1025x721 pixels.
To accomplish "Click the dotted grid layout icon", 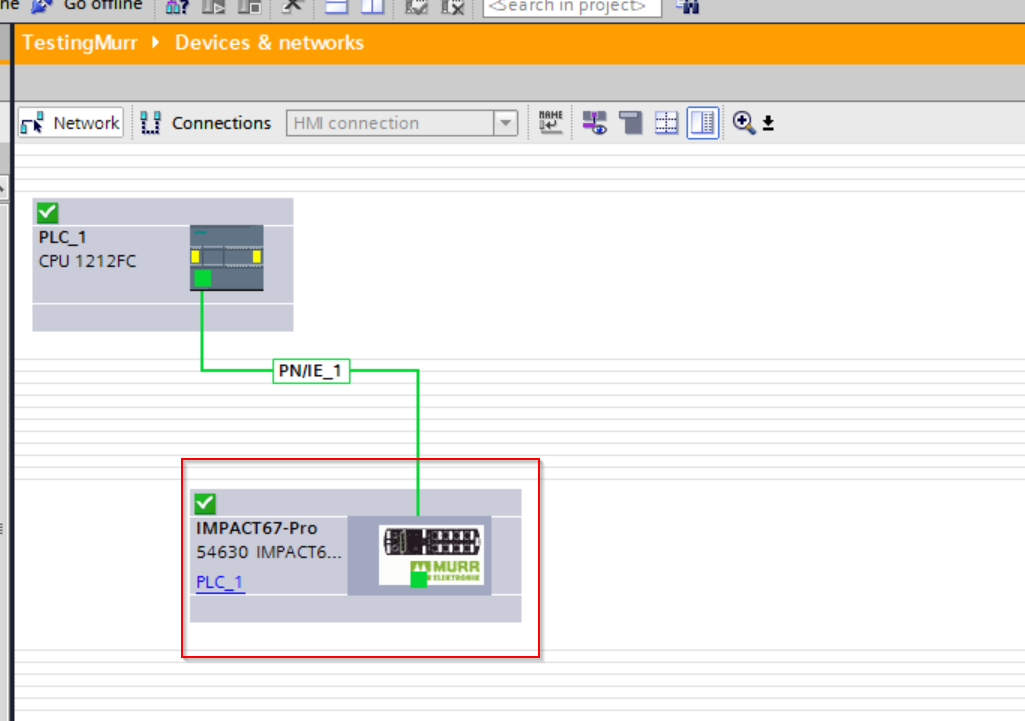I will pos(666,122).
